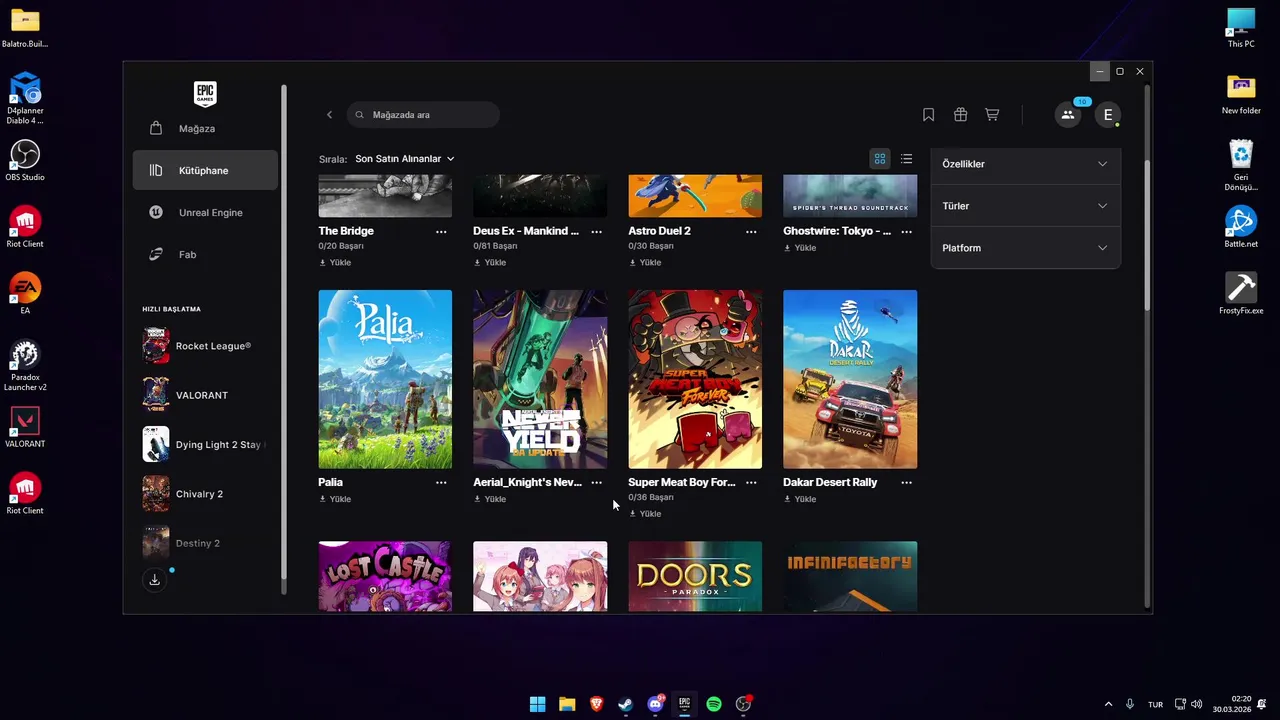Show hidden system tray icons
Viewport: 1280px width, 720px height.
(x=1108, y=704)
